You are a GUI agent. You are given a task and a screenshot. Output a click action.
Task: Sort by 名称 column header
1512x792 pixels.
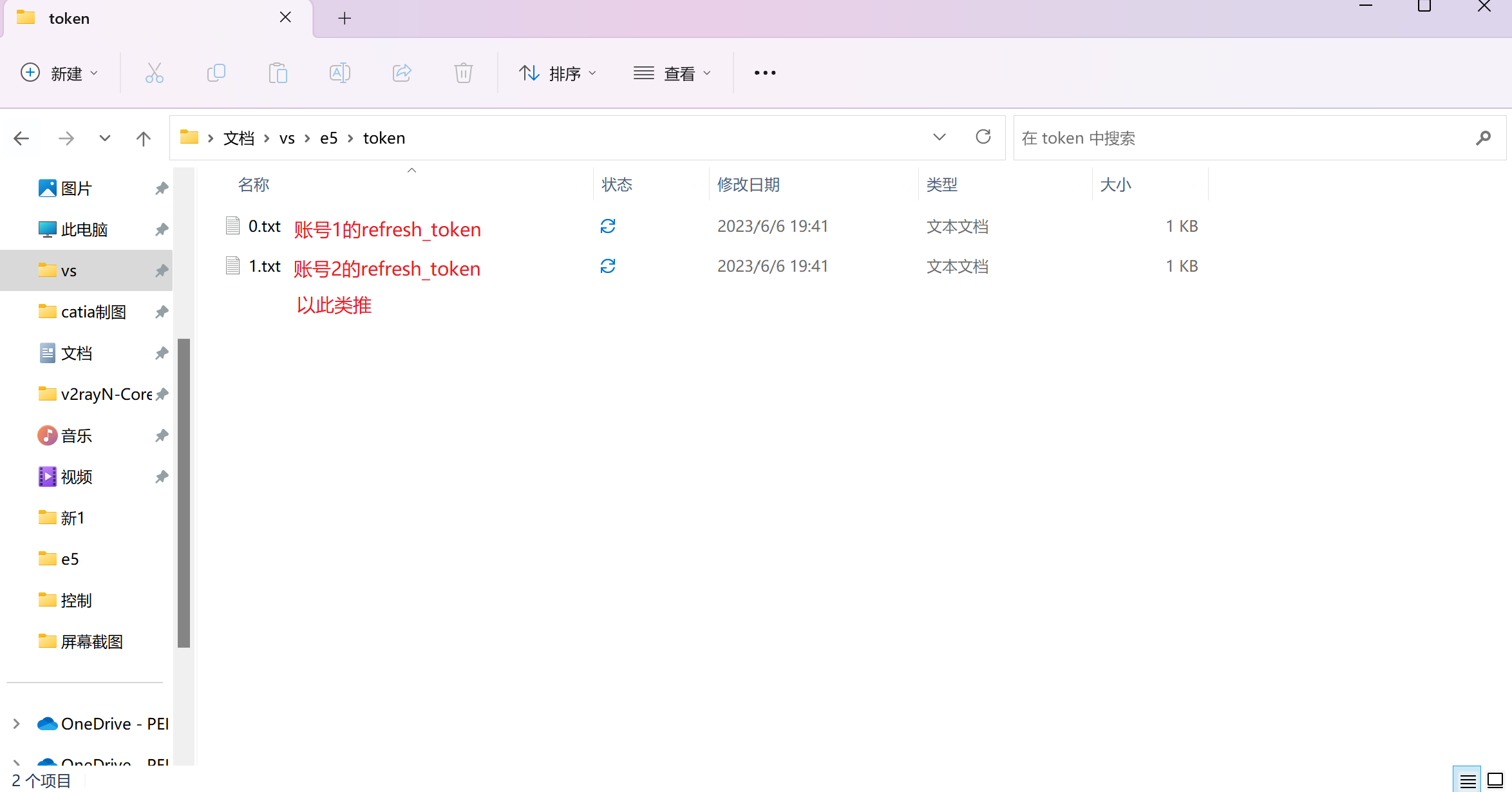click(x=253, y=185)
